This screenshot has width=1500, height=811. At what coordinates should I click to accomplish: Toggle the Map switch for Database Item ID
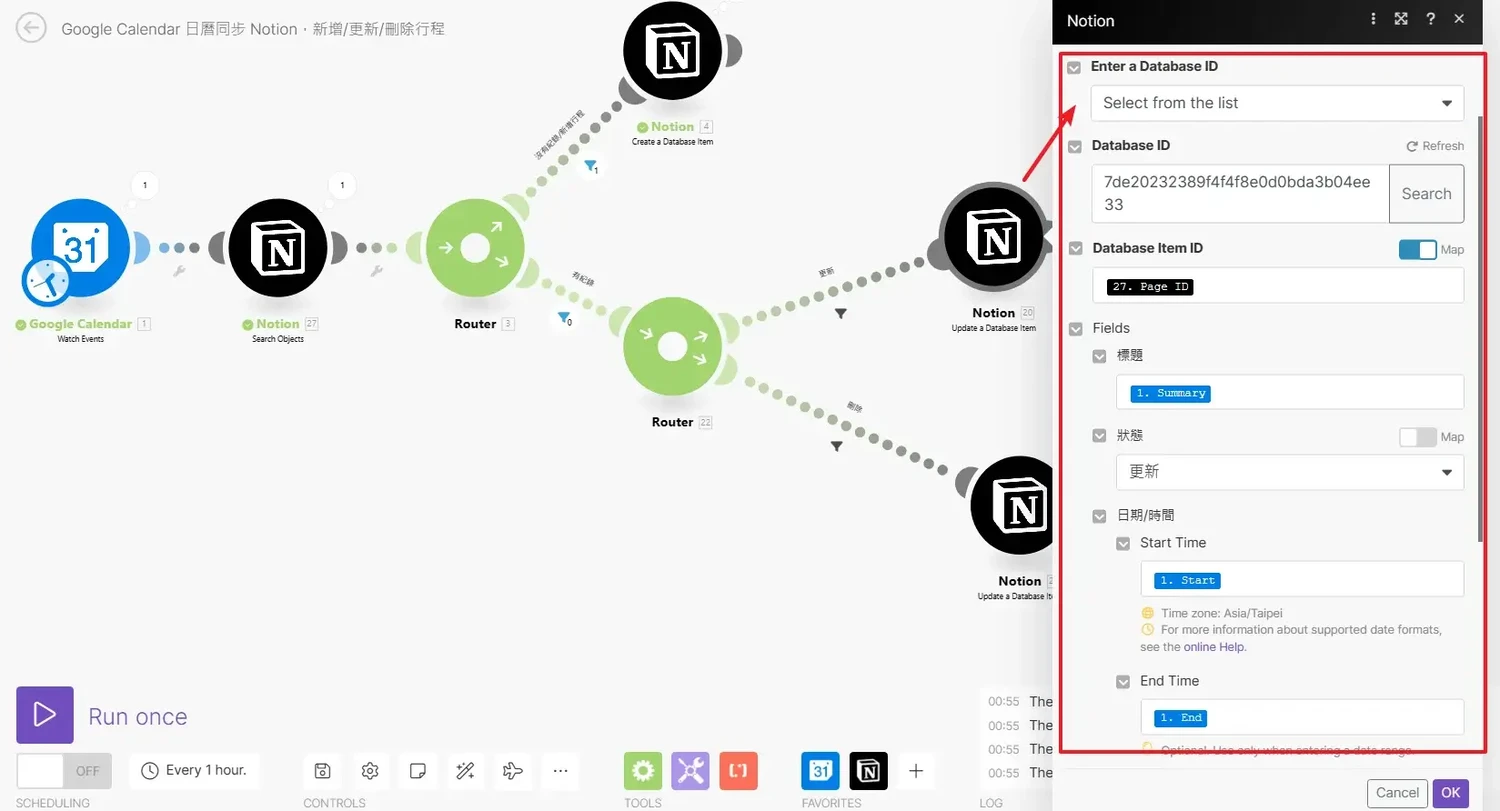pyautogui.click(x=1417, y=249)
